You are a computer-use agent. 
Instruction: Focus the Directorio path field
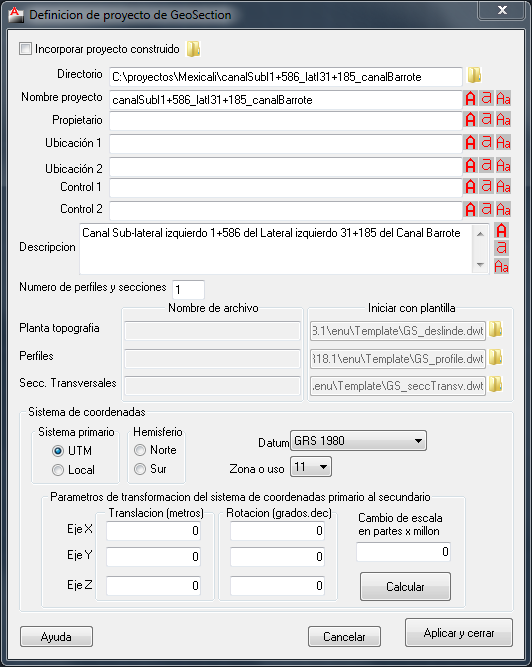pyautogui.click(x=286, y=77)
